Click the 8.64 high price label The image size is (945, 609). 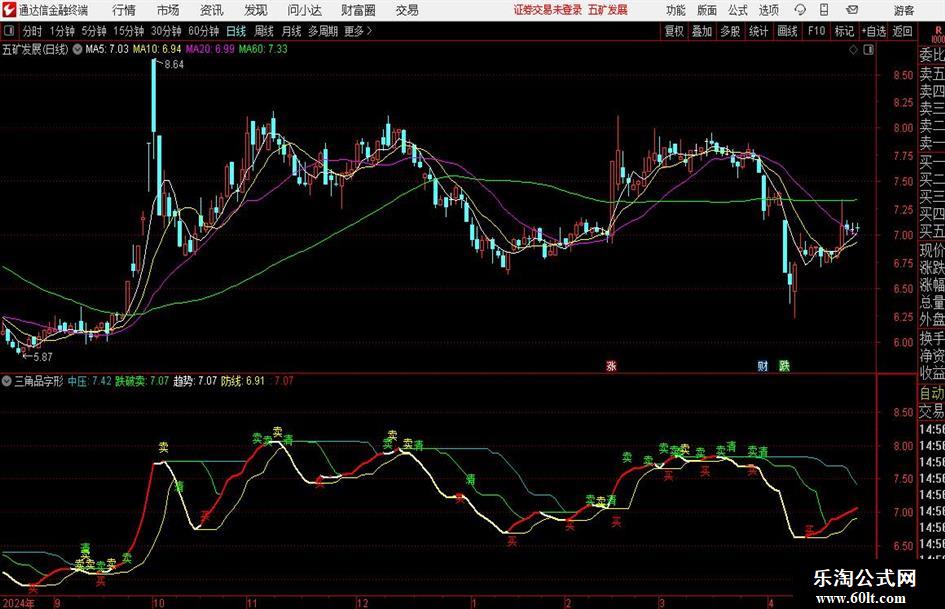pyautogui.click(x=174, y=65)
